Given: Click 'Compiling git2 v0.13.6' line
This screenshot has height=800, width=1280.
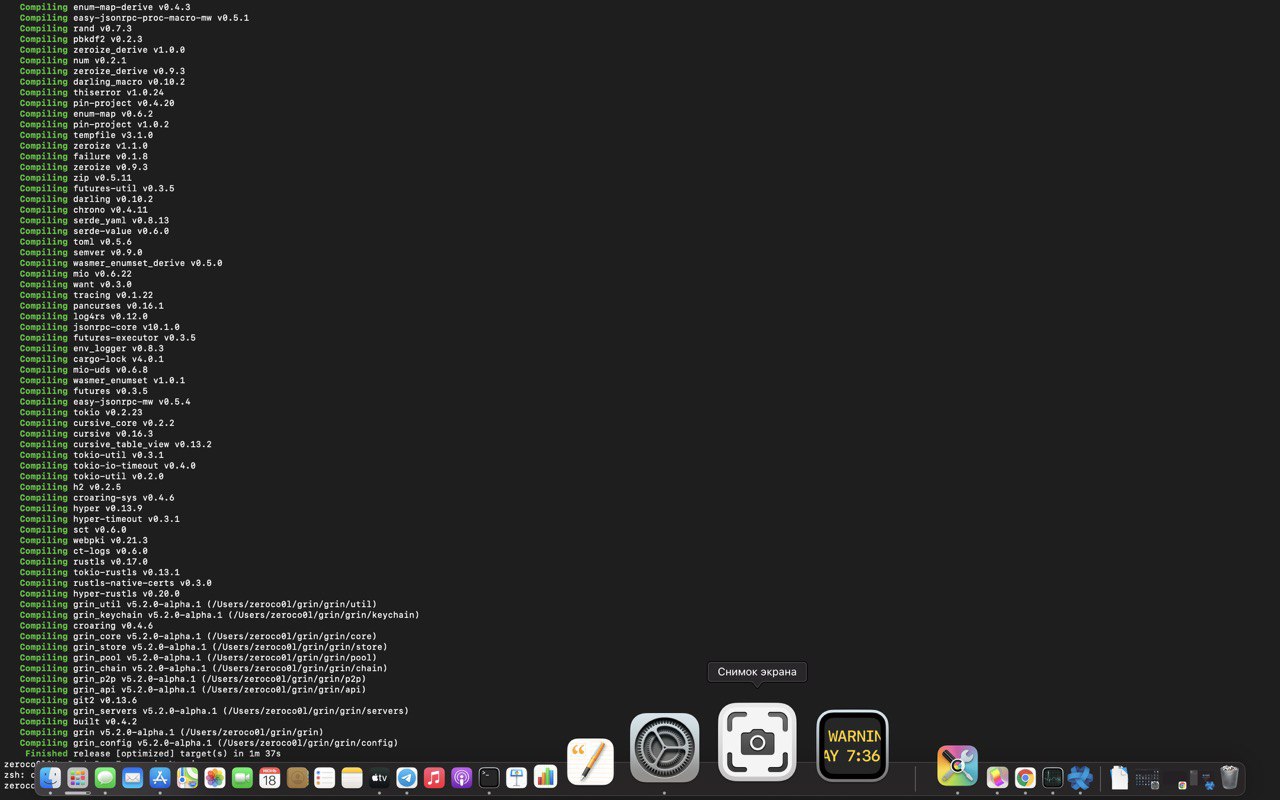Looking at the screenshot, I should tap(79, 700).
